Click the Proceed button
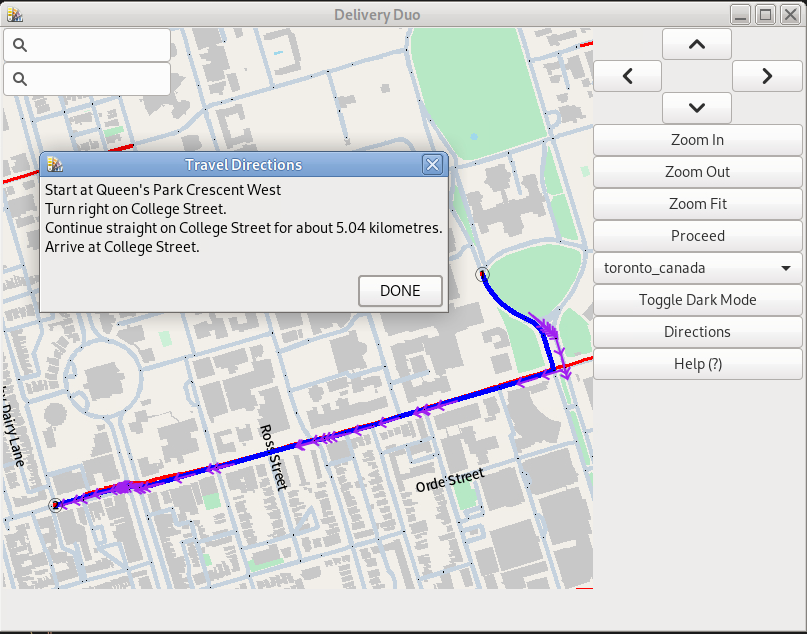Viewport: 807px width, 634px height. (x=697, y=236)
